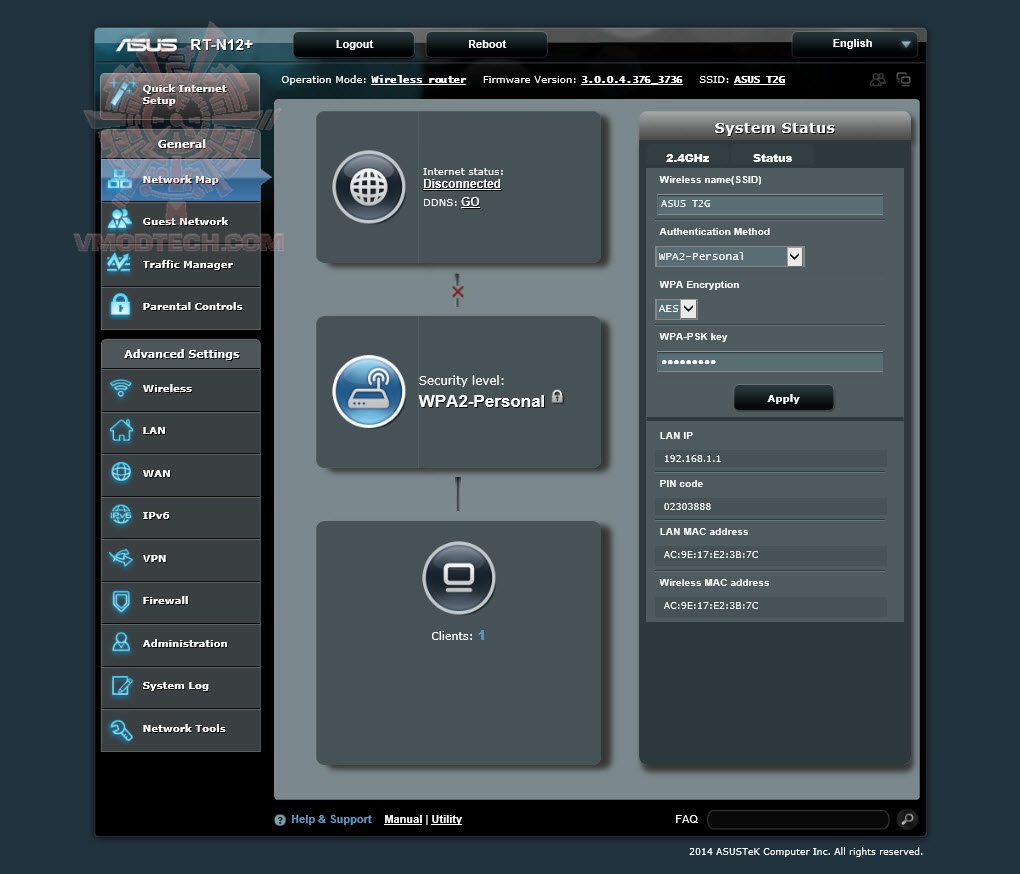Open the Authentication Method dropdown

click(729, 256)
